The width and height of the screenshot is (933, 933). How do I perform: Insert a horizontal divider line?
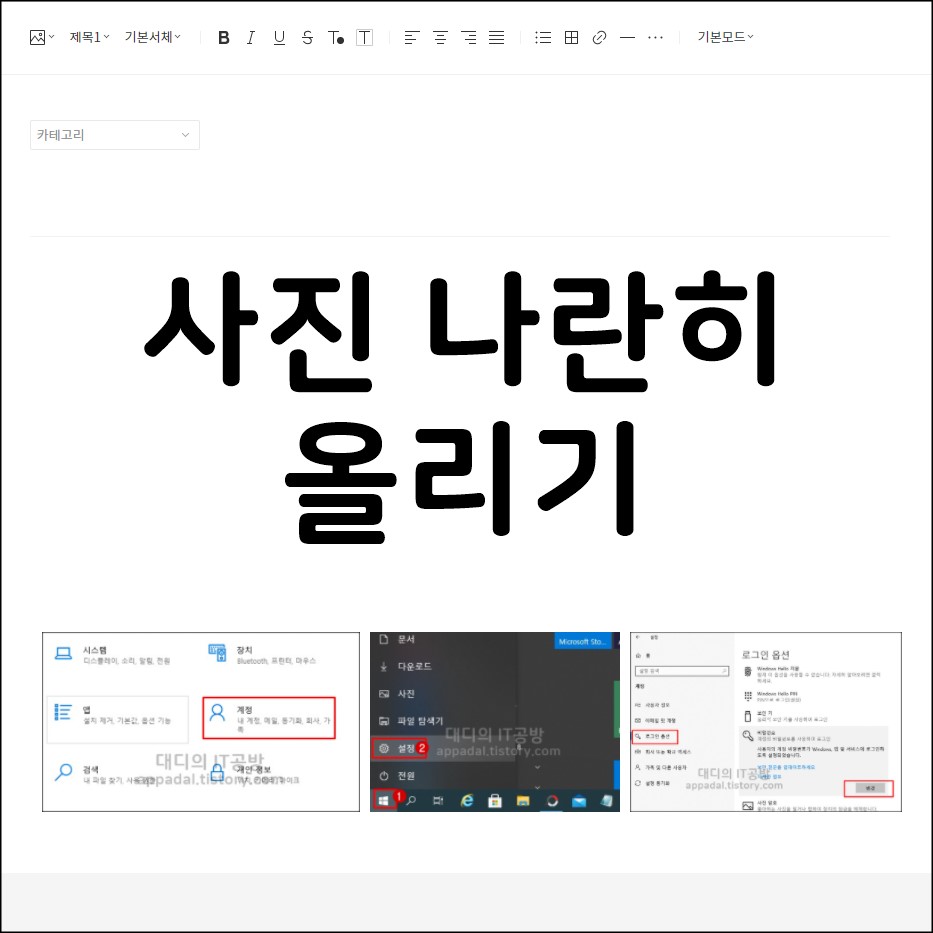(627, 37)
